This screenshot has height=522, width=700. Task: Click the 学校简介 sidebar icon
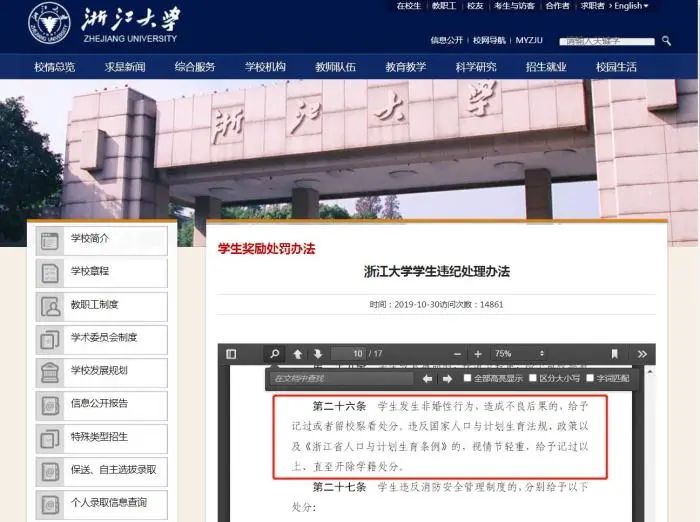pos(50,241)
